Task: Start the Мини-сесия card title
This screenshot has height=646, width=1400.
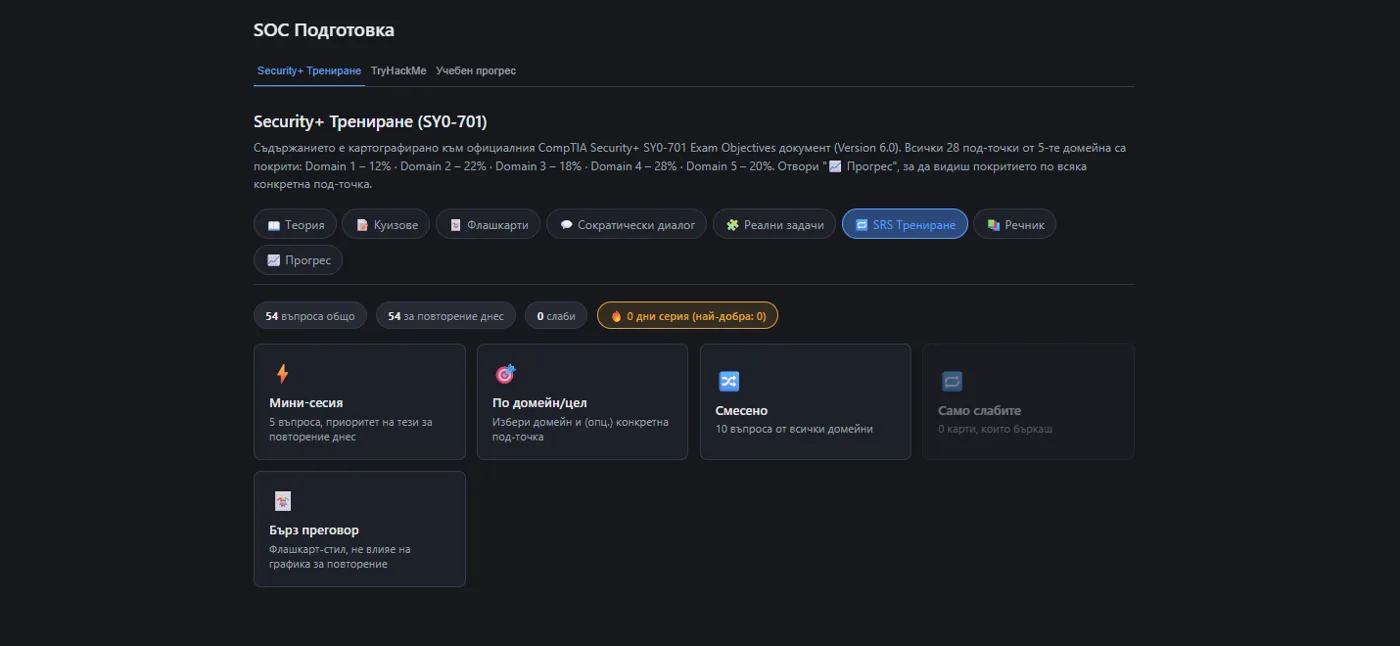Action: click(306, 403)
